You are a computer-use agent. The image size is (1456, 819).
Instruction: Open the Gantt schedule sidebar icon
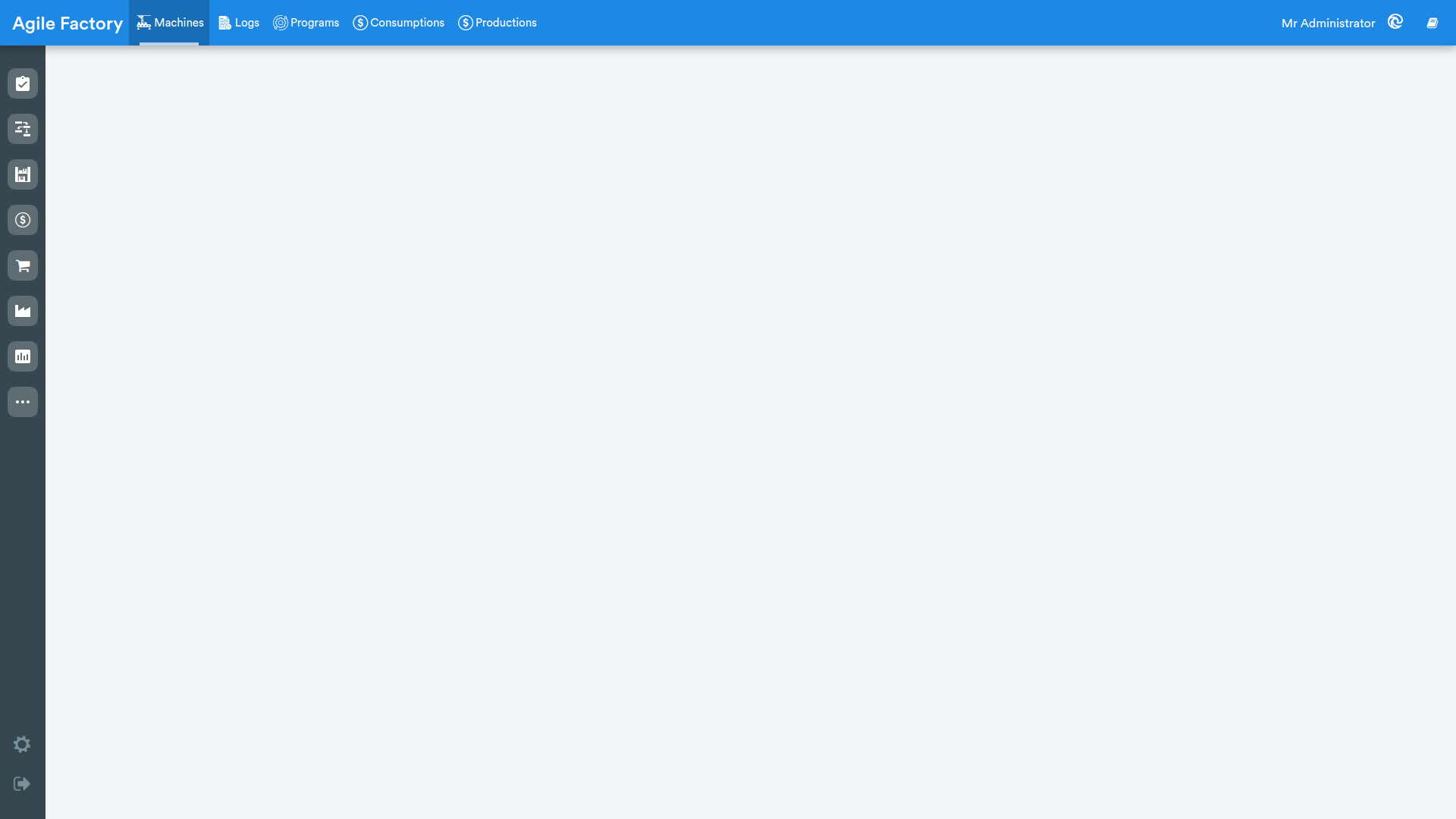coord(23,129)
